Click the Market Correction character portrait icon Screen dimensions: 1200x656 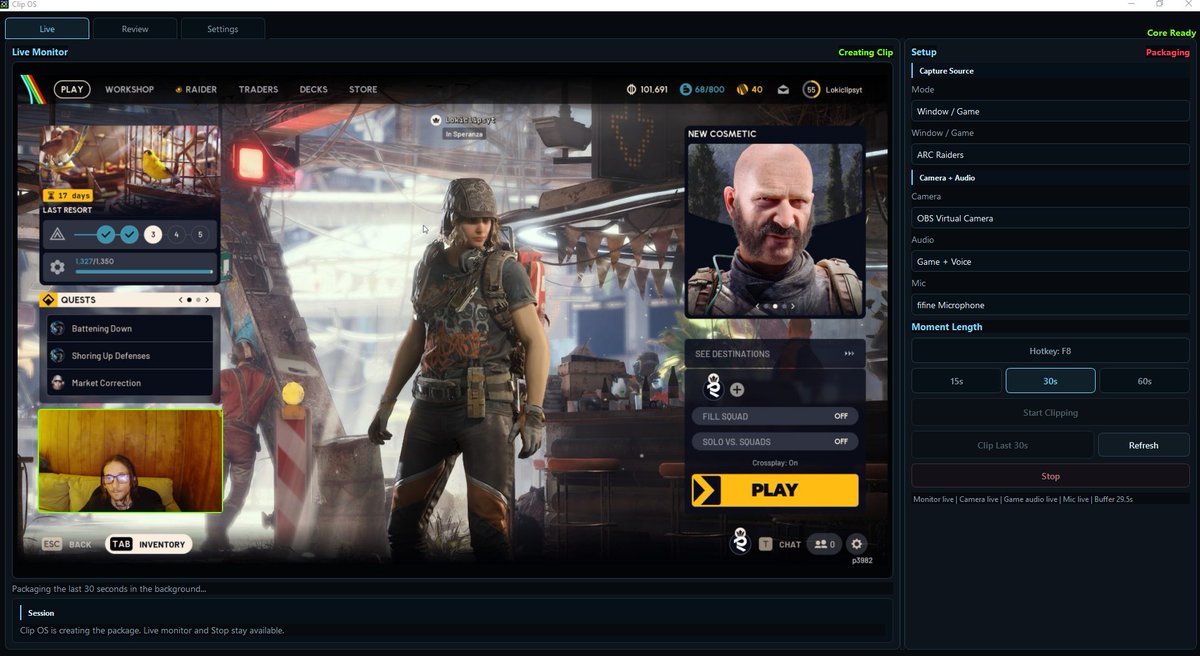point(57,382)
